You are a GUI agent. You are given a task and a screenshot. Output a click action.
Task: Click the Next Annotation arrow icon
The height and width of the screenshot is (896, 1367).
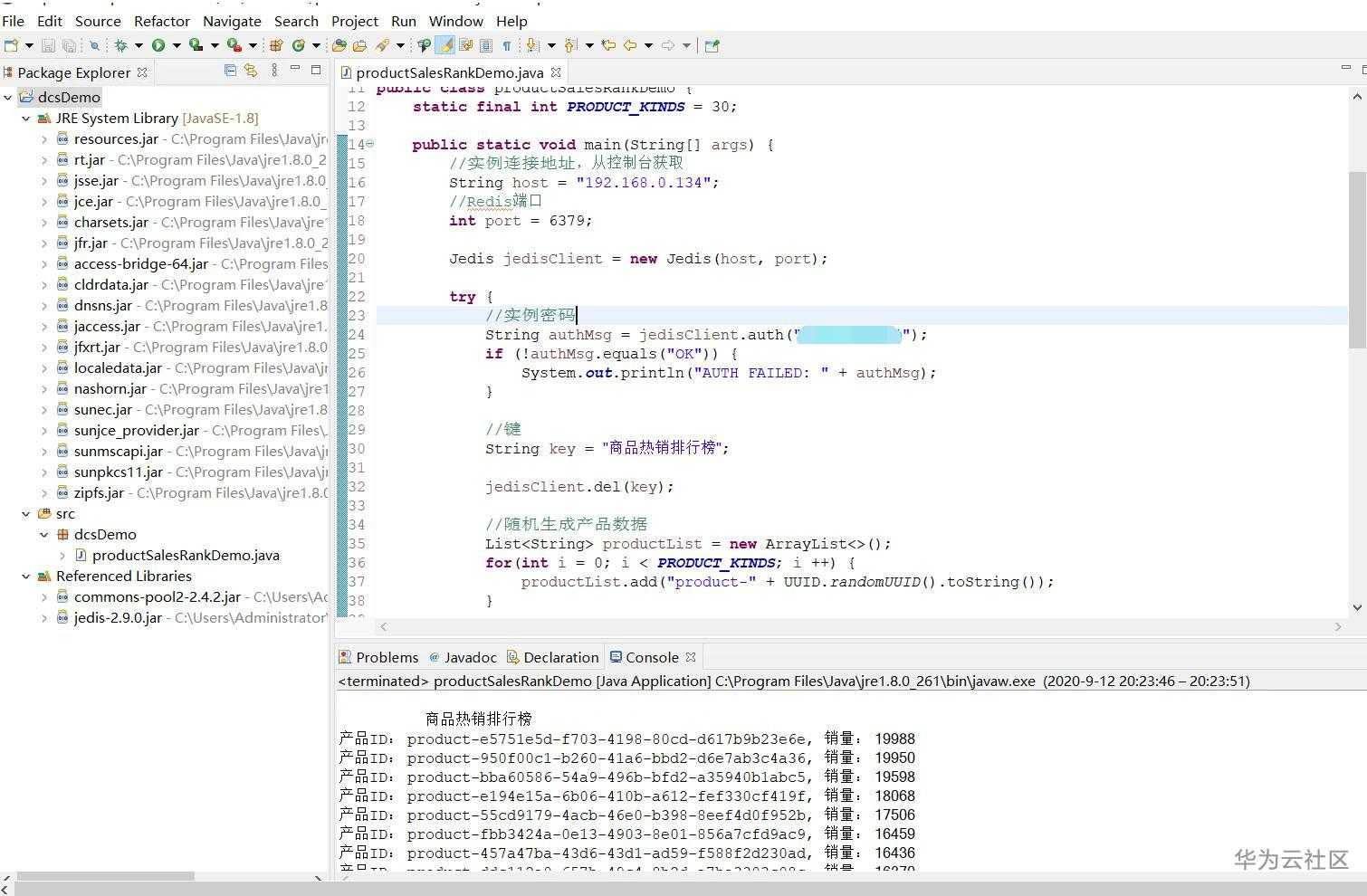(531, 45)
